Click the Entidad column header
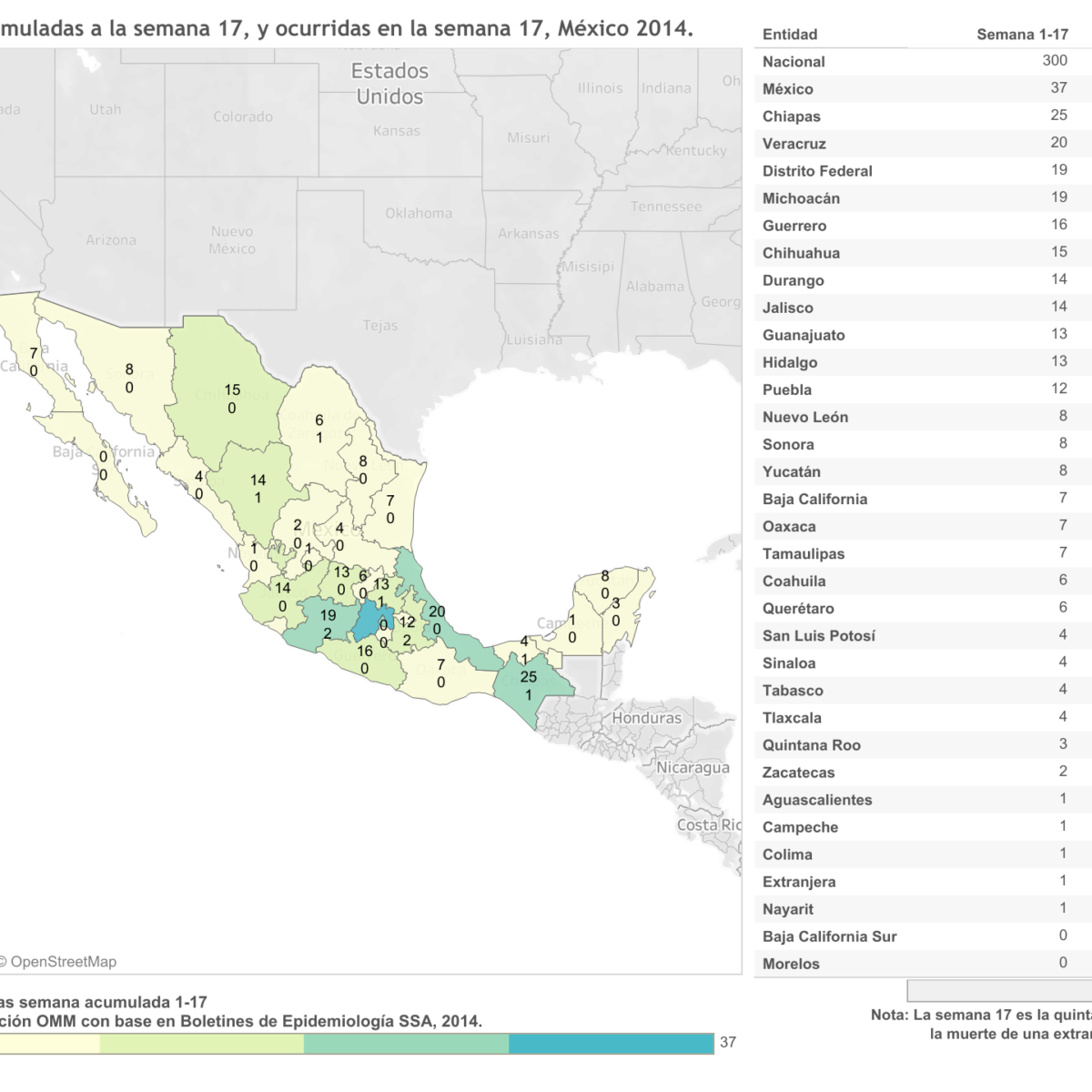This screenshot has width=1092, height=1092. point(790,35)
